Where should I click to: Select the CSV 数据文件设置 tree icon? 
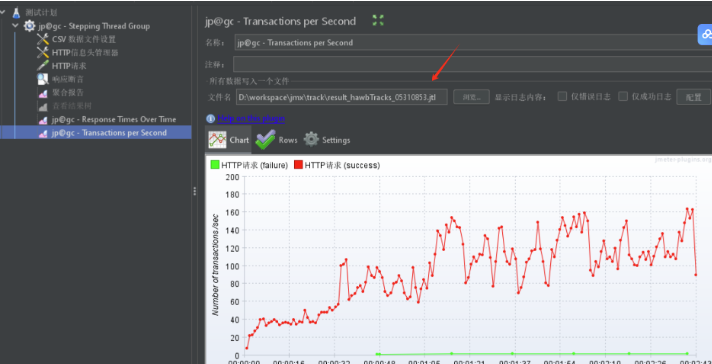point(43,39)
